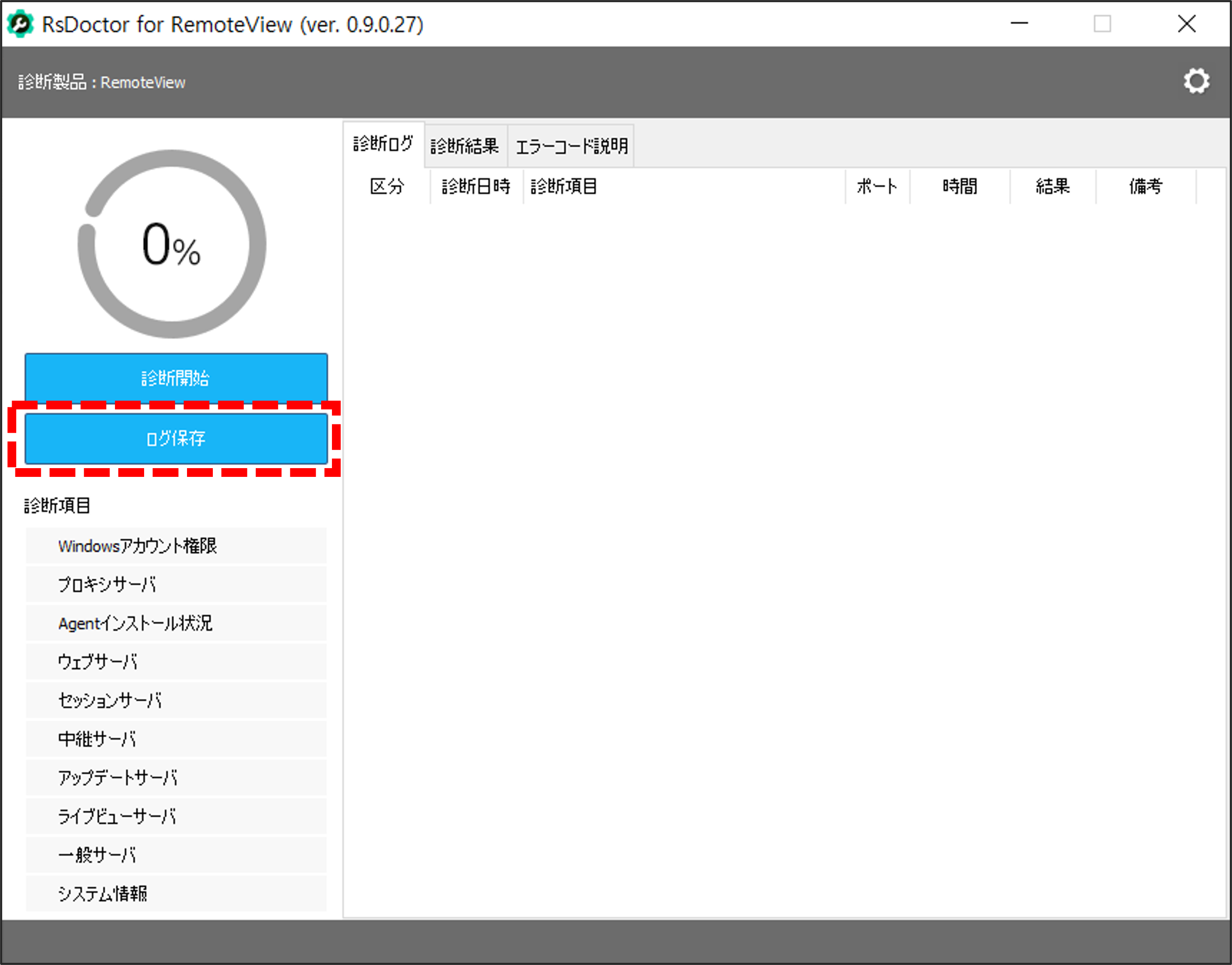Open settings via the gear icon

tap(1197, 81)
